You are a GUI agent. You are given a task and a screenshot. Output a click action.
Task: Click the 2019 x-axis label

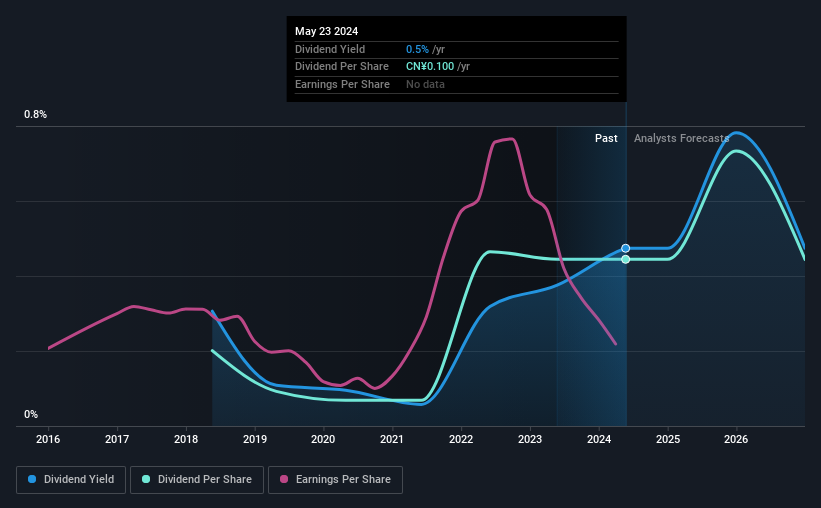coord(255,439)
